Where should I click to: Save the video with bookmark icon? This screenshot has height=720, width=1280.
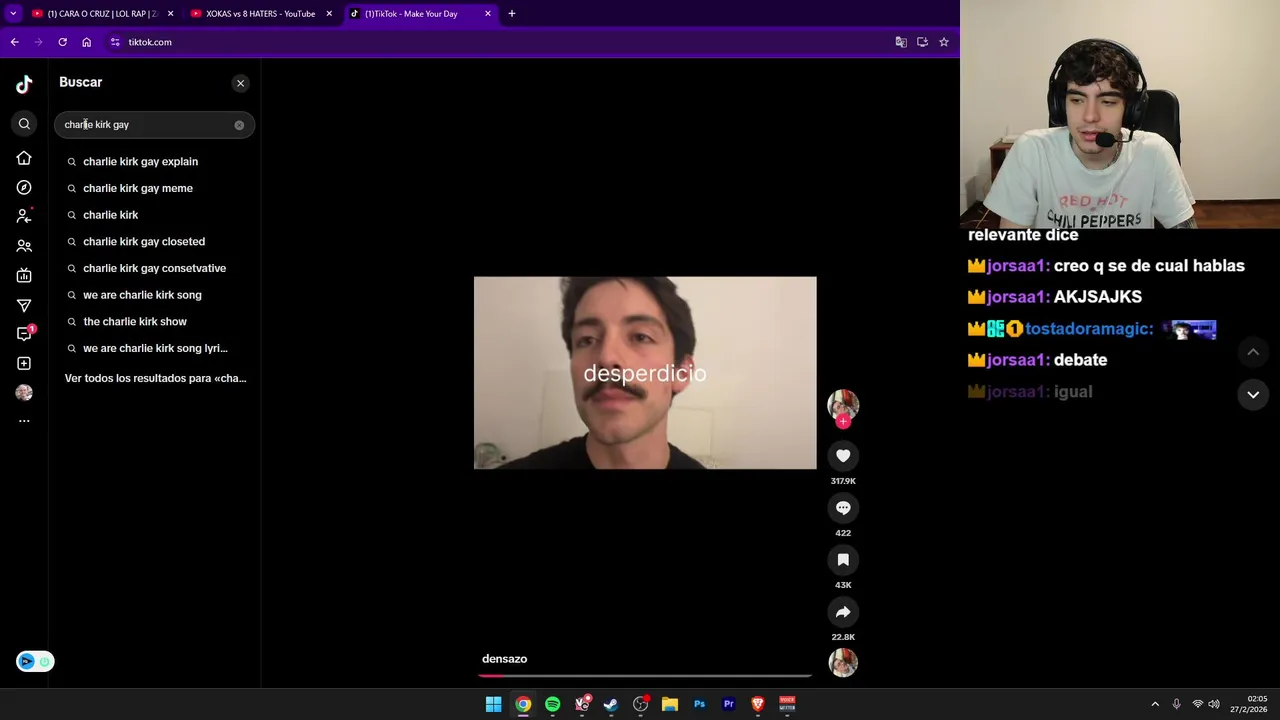[x=843, y=560]
